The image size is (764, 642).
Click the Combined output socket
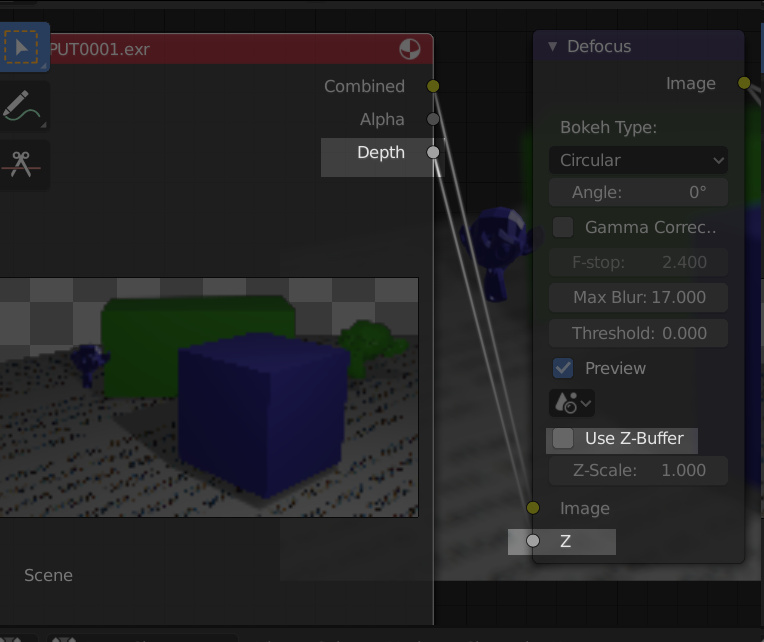click(433, 86)
